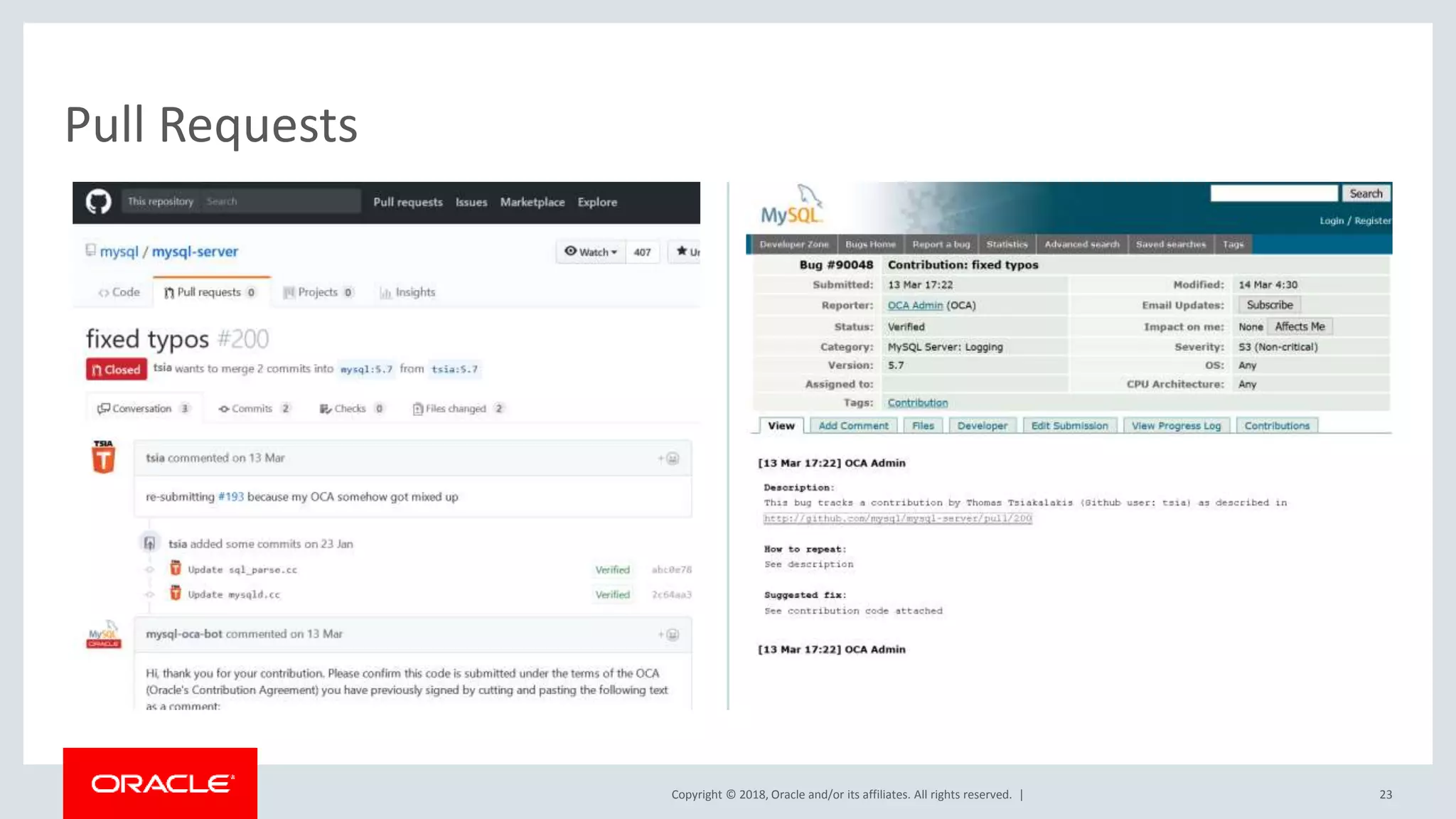Open commit hash 2c64aa3
The height and width of the screenshot is (819, 1456).
click(672, 595)
